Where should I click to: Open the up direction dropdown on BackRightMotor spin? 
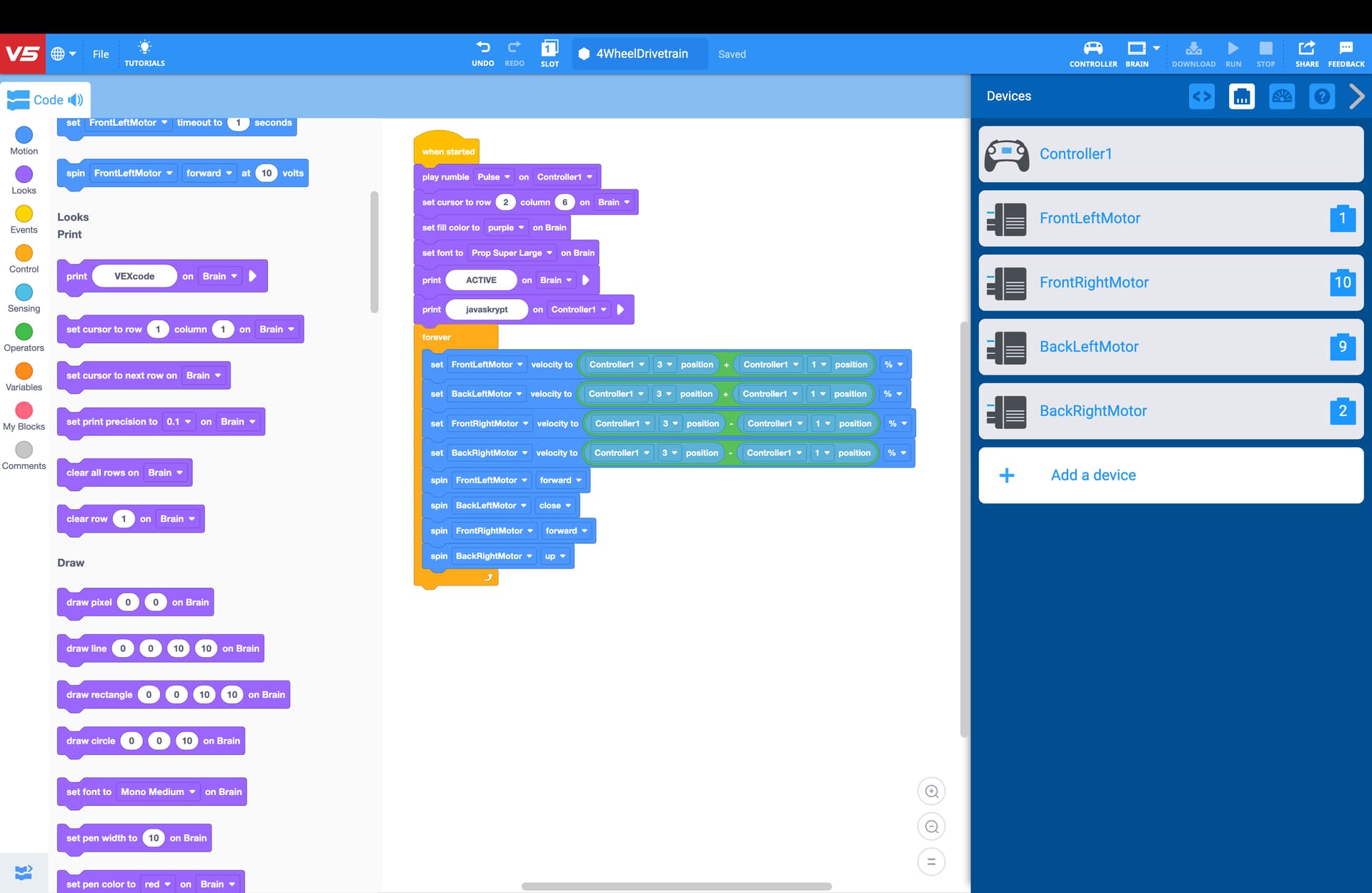point(555,556)
